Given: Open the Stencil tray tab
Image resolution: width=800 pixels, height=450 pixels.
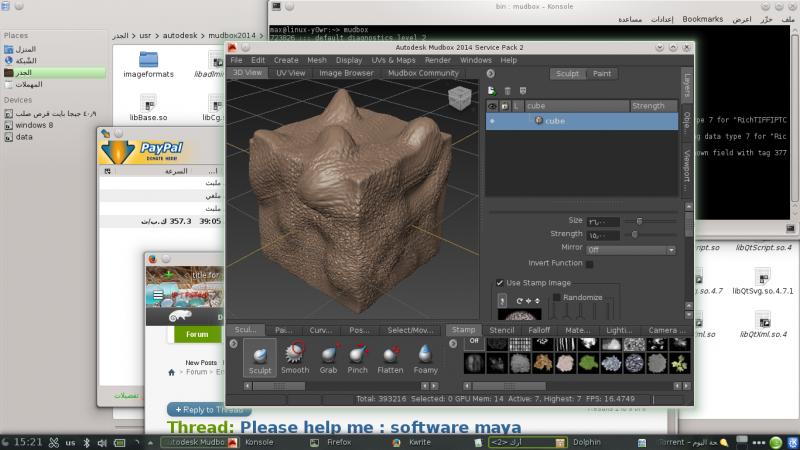Looking at the screenshot, I should click(x=502, y=330).
